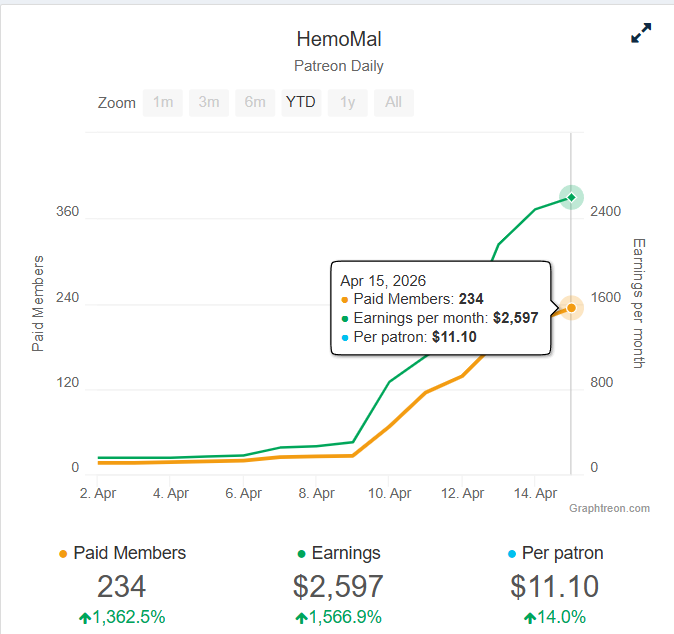Click the 14.0% growth figure

555,617
